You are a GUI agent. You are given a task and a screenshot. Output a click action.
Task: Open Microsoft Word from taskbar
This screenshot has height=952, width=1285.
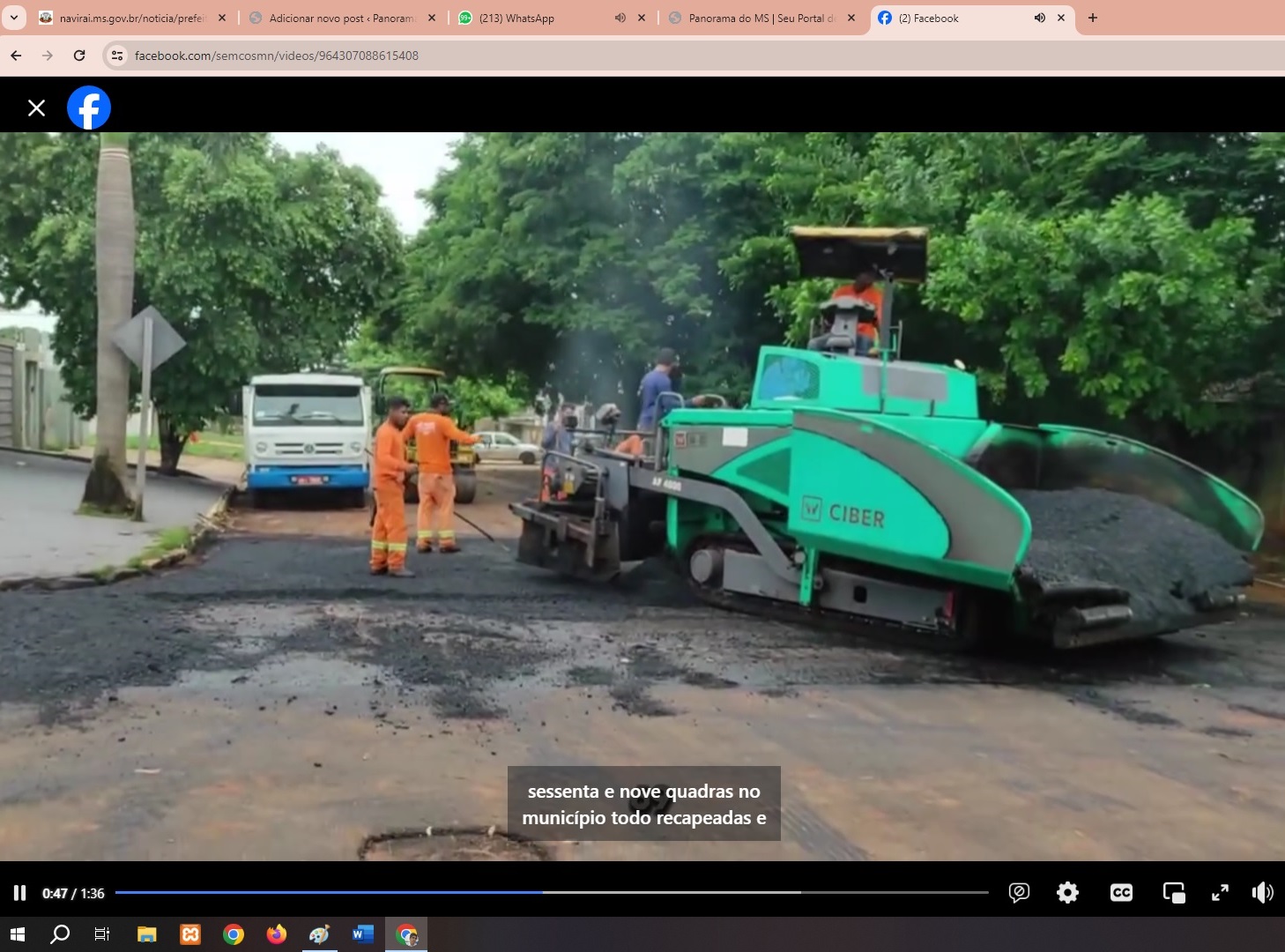362,934
